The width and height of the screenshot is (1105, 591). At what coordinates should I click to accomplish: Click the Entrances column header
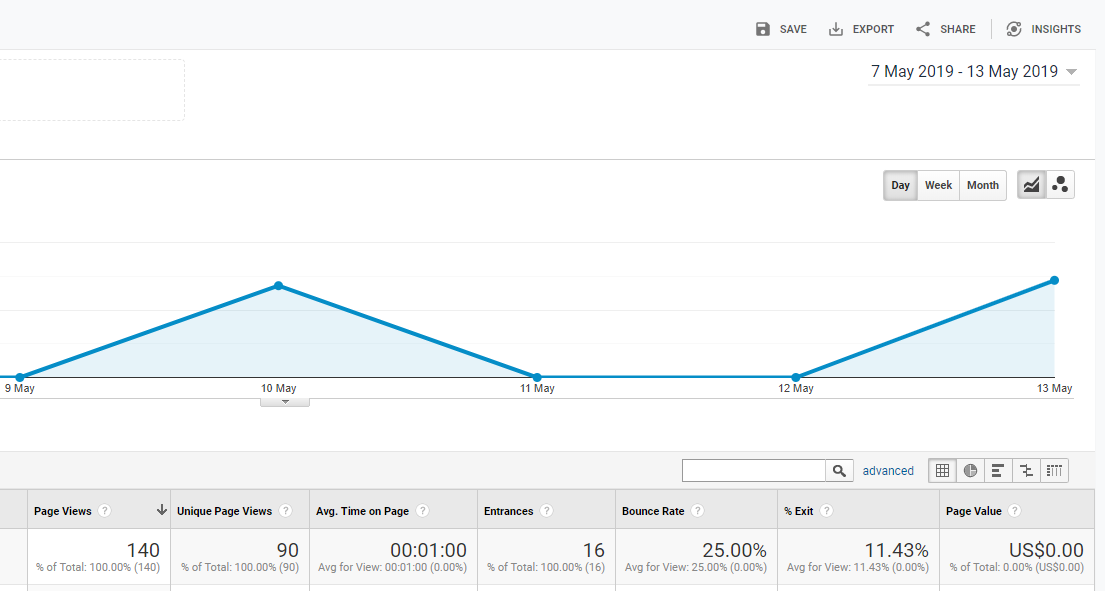(x=508, y=511)
